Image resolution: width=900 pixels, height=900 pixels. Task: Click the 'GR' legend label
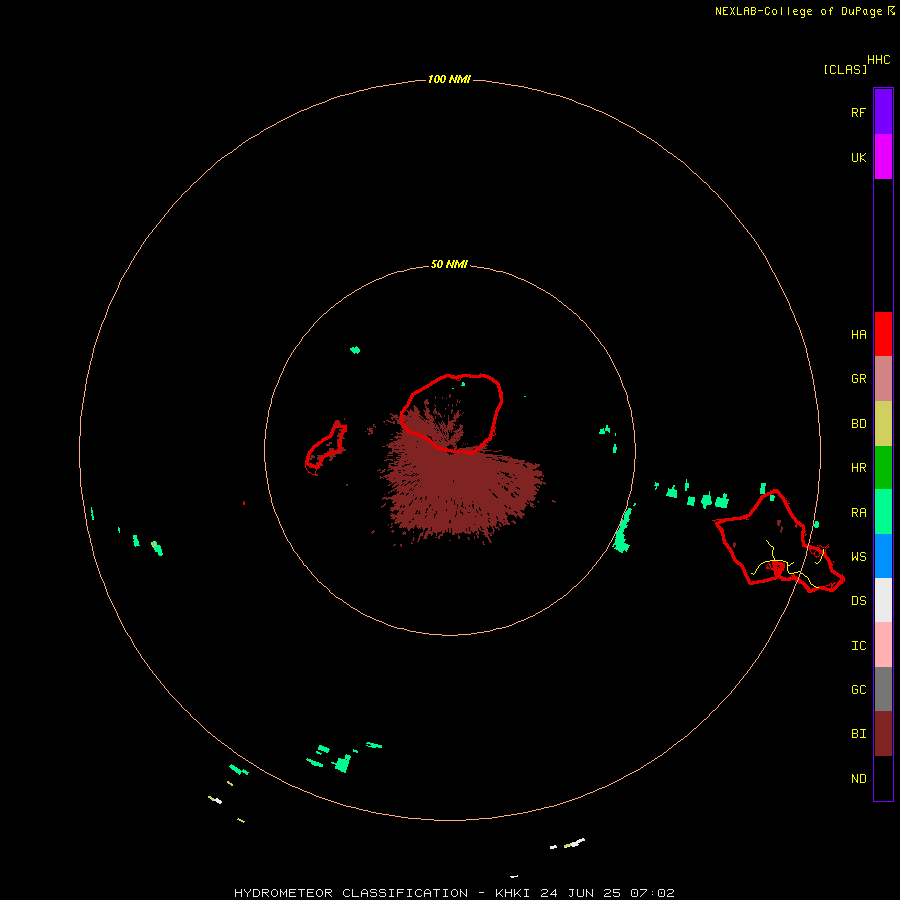coord(858,379)
